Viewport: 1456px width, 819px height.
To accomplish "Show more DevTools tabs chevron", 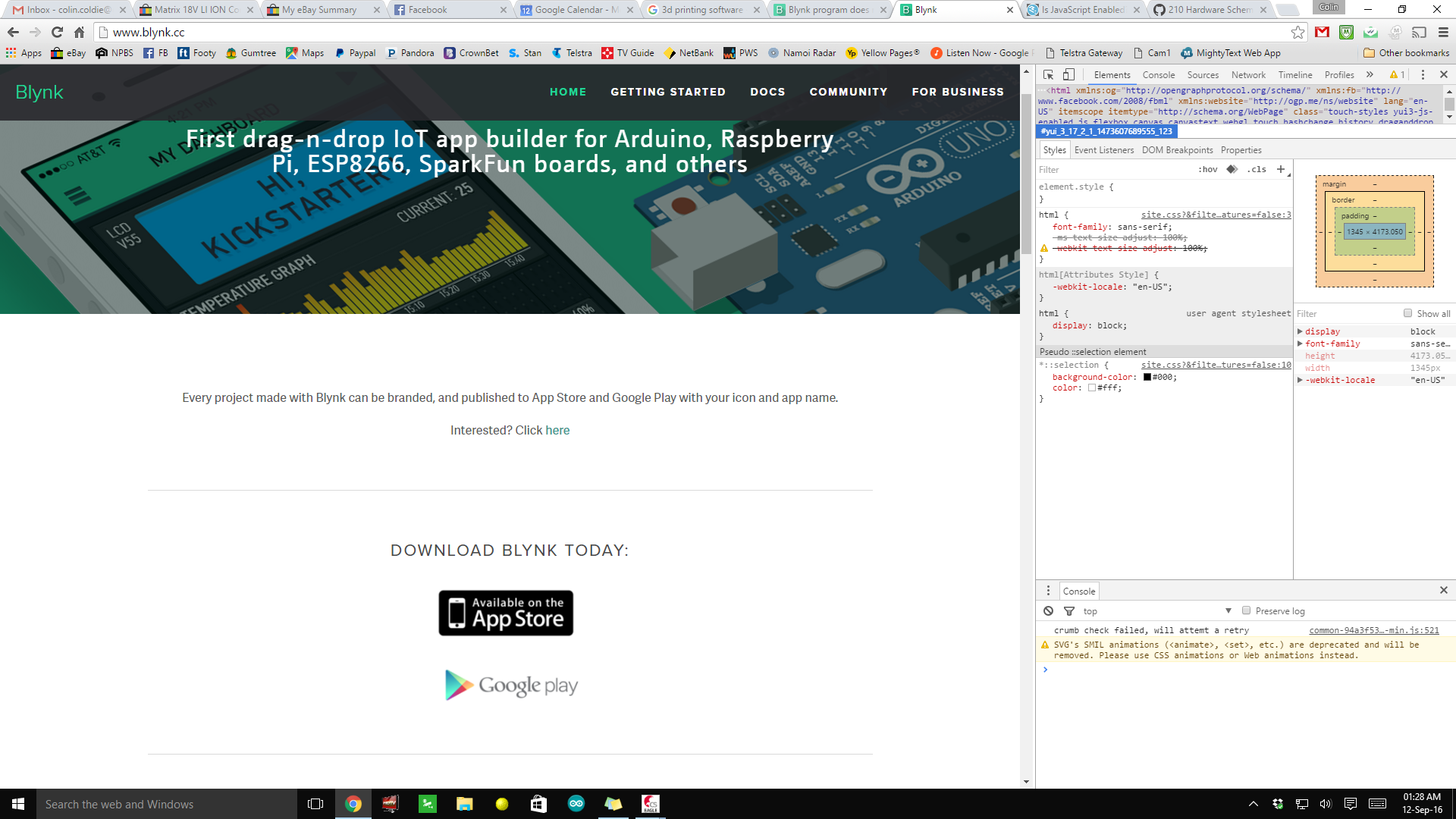I will 1370,74.
